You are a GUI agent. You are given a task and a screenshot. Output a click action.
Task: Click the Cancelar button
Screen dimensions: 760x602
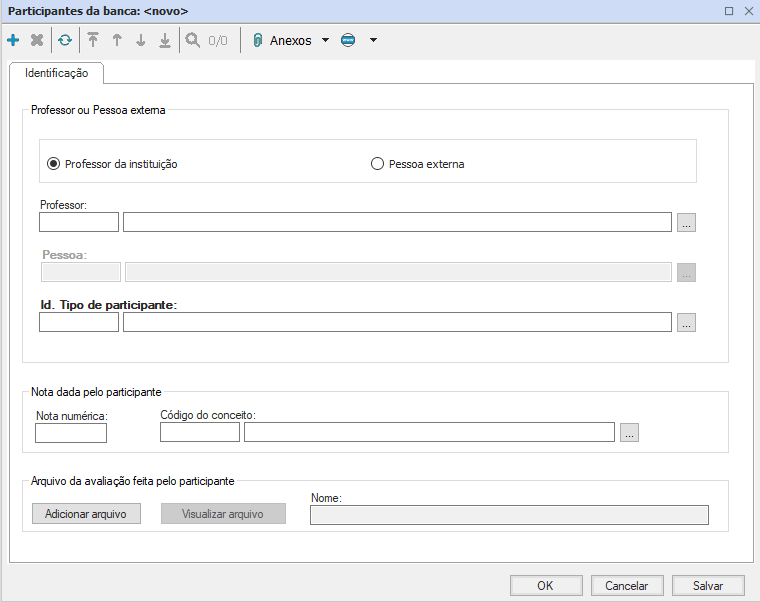627,586
